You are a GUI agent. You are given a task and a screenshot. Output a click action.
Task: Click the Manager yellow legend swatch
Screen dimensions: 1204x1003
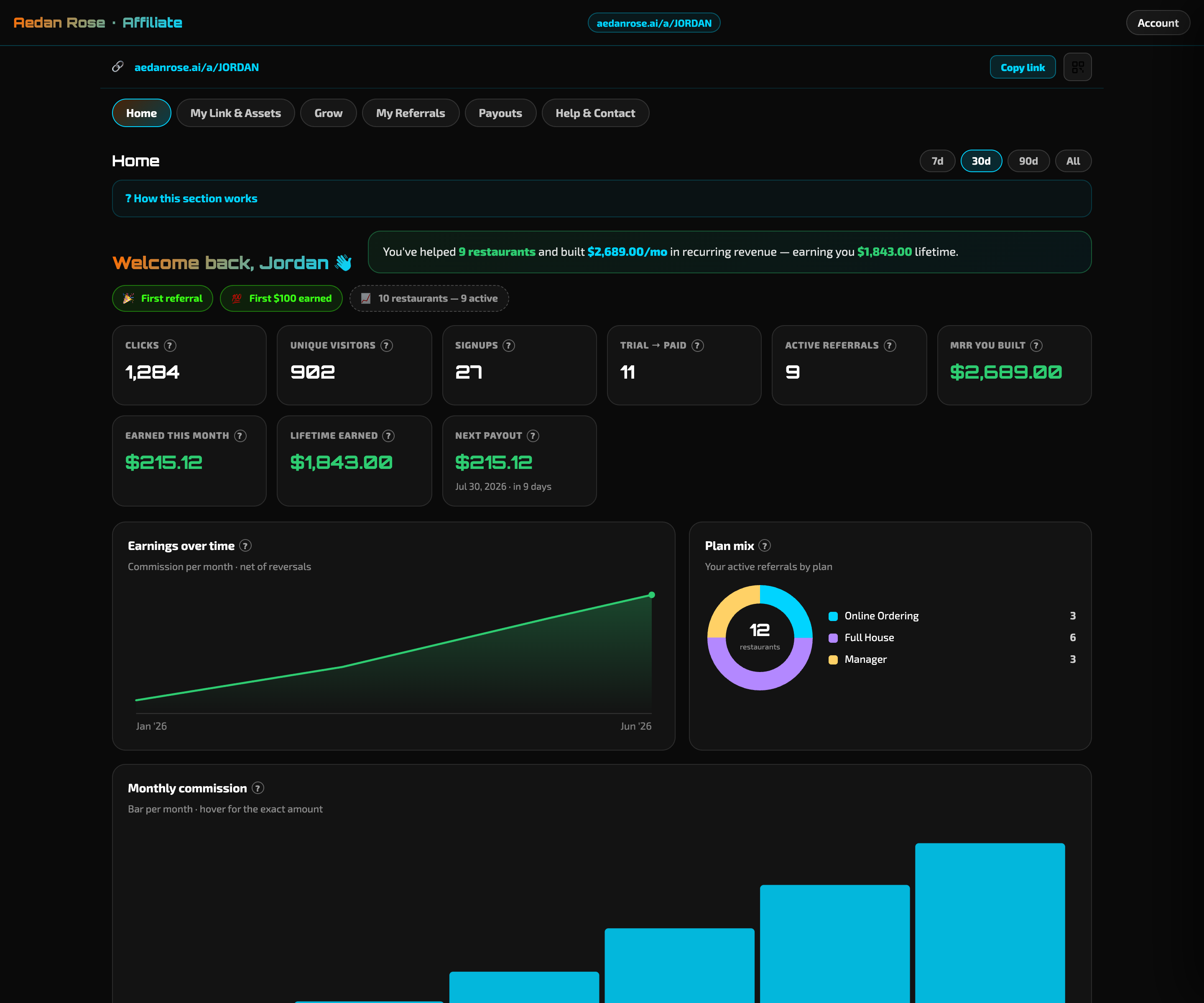pyautogui.click(x=833, y=660)
